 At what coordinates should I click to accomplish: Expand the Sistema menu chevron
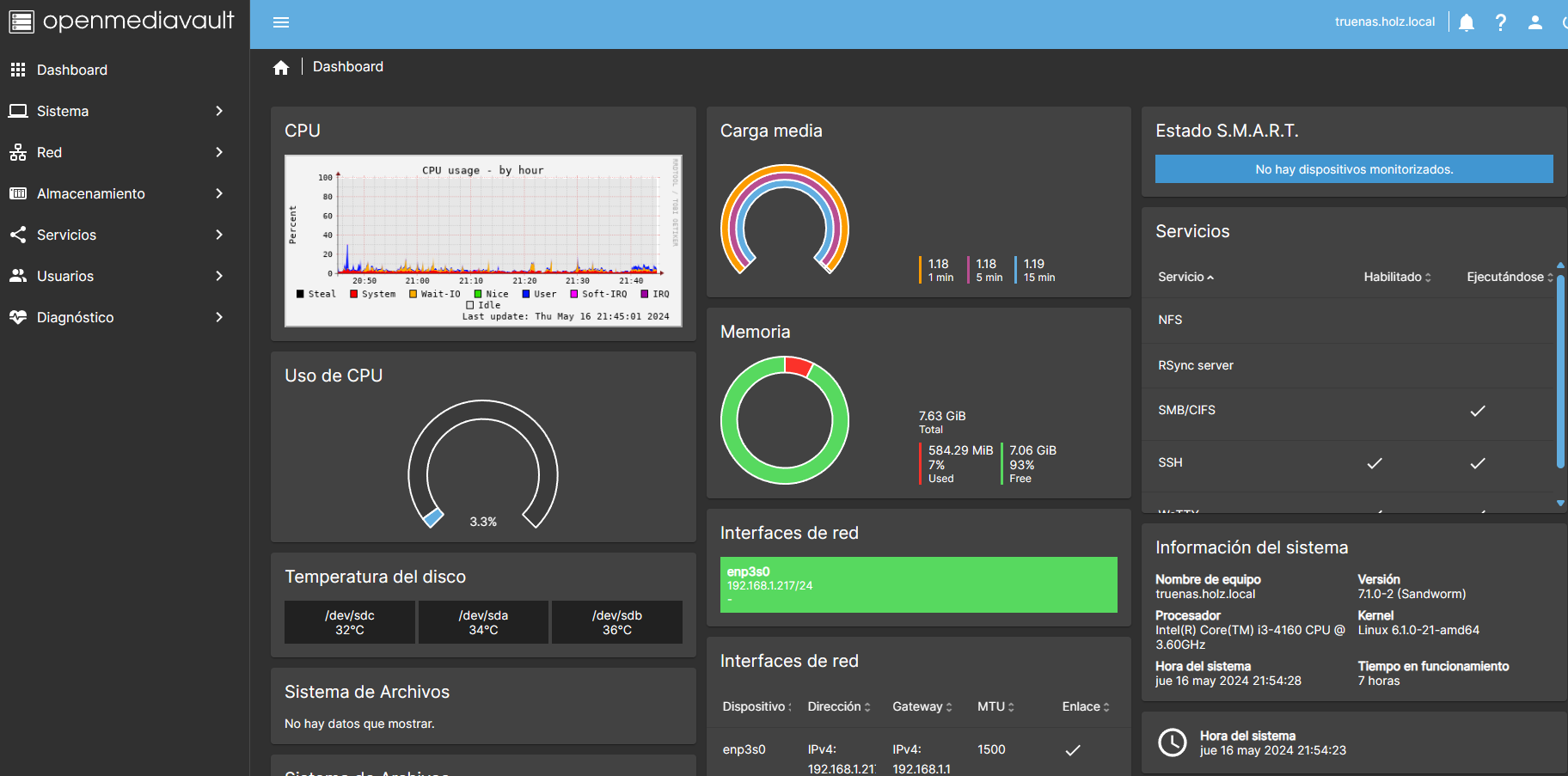click(219, 111)
